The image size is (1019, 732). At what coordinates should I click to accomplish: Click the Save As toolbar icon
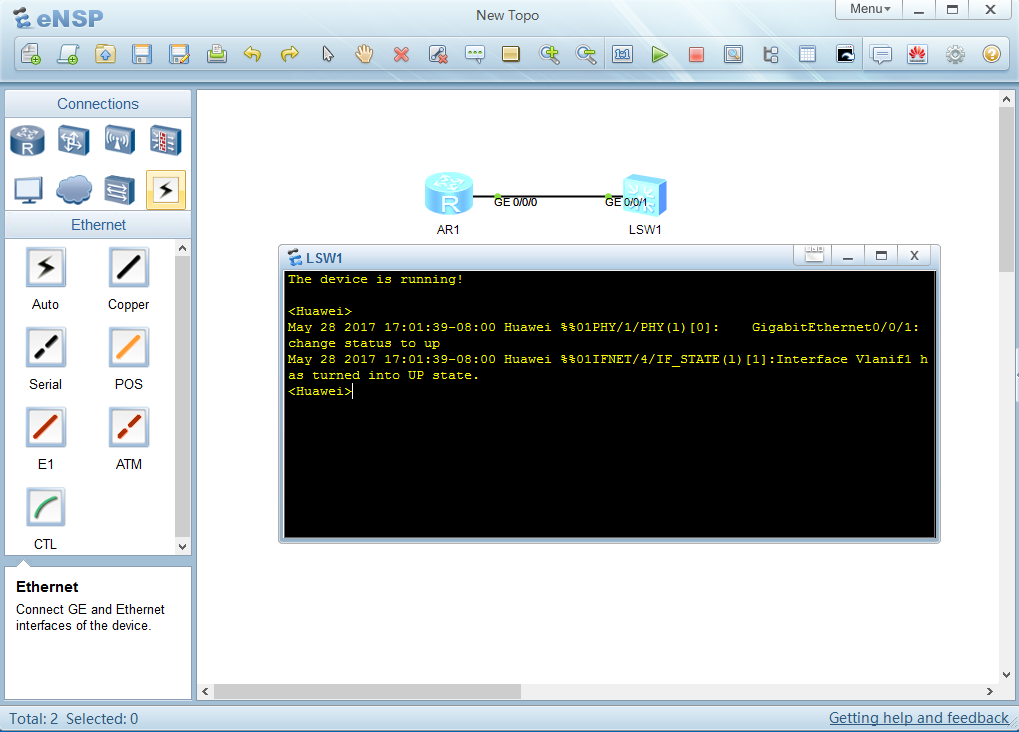pyautogui.click(x=179, y=54)
